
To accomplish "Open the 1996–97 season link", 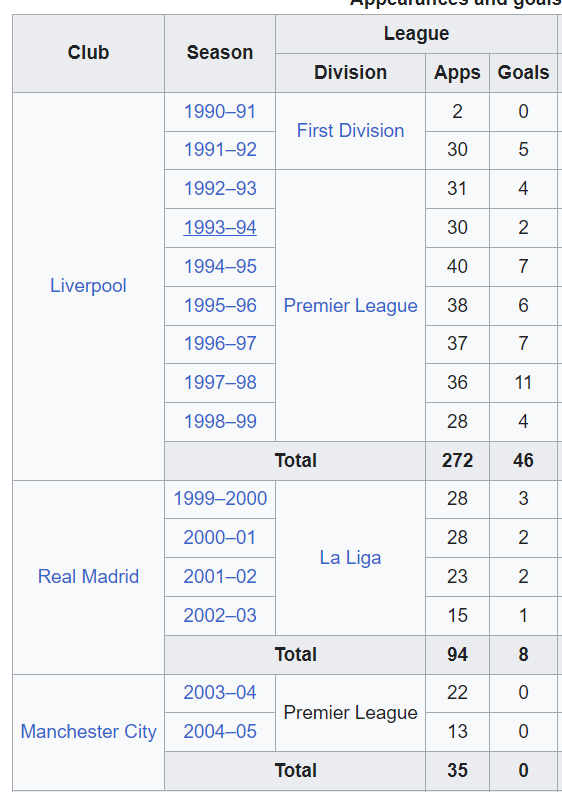I will 220,343.
